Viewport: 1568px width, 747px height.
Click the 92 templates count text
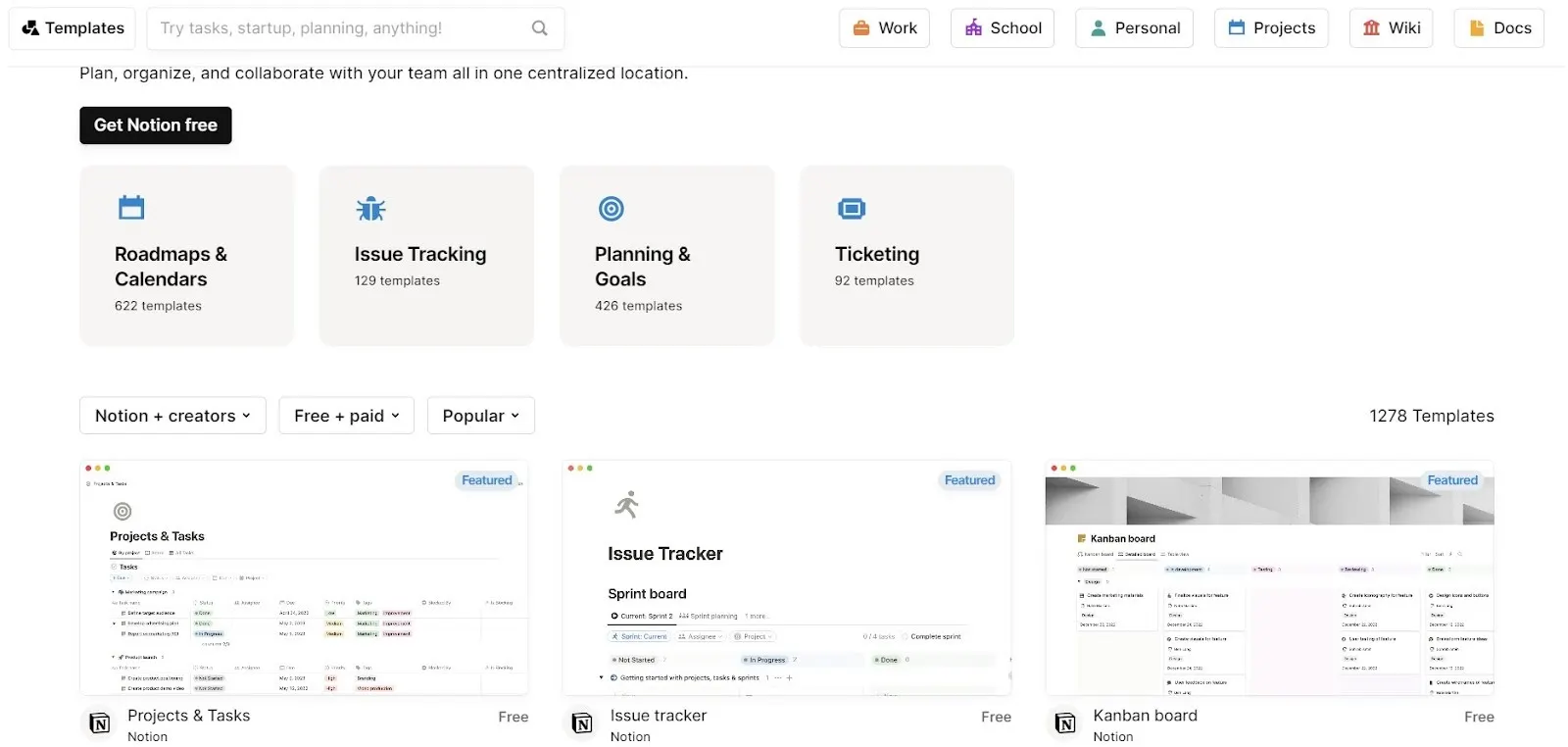(874, 280)
